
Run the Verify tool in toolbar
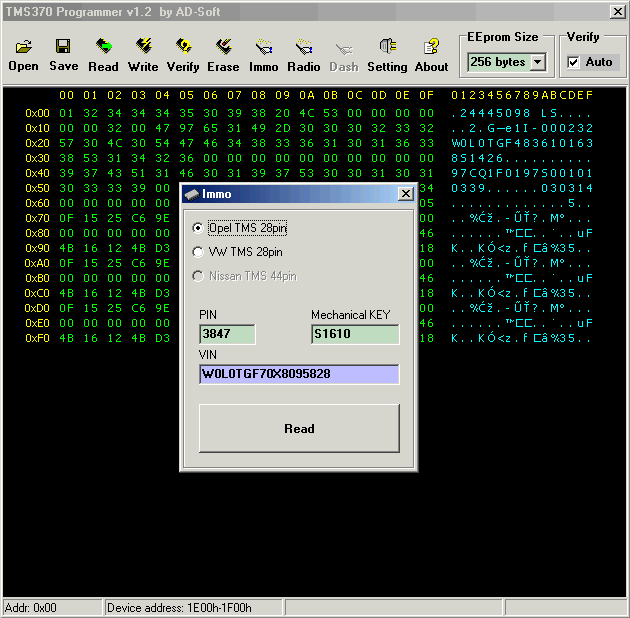(x=183, y=55)
